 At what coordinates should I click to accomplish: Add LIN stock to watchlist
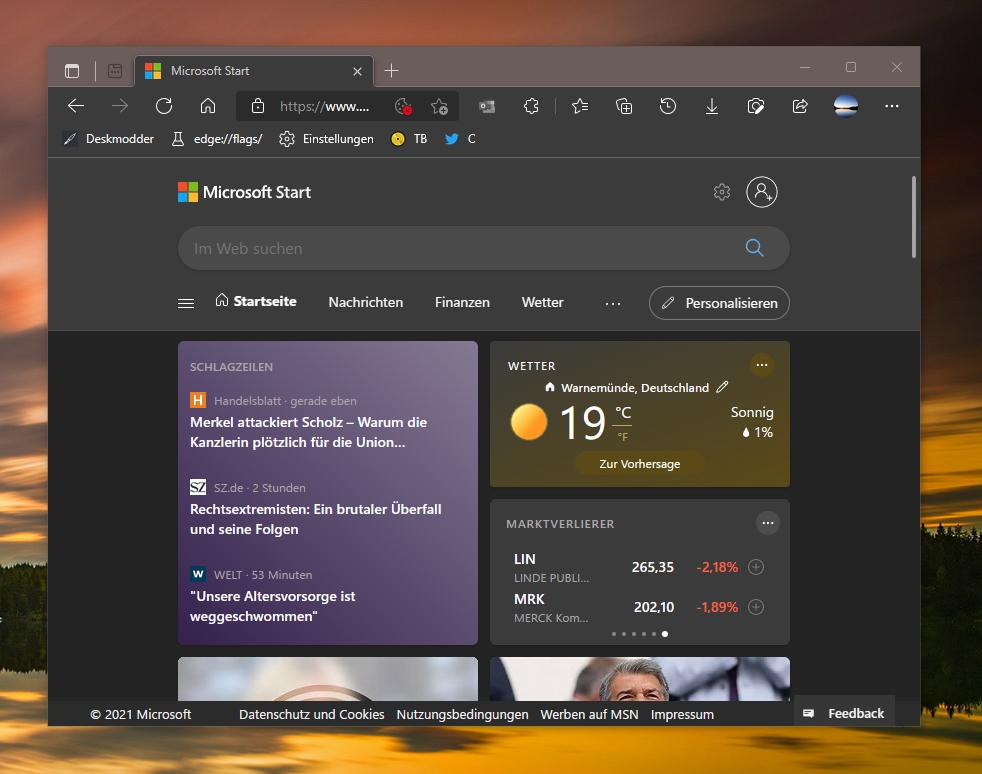(x=756, y=567)
